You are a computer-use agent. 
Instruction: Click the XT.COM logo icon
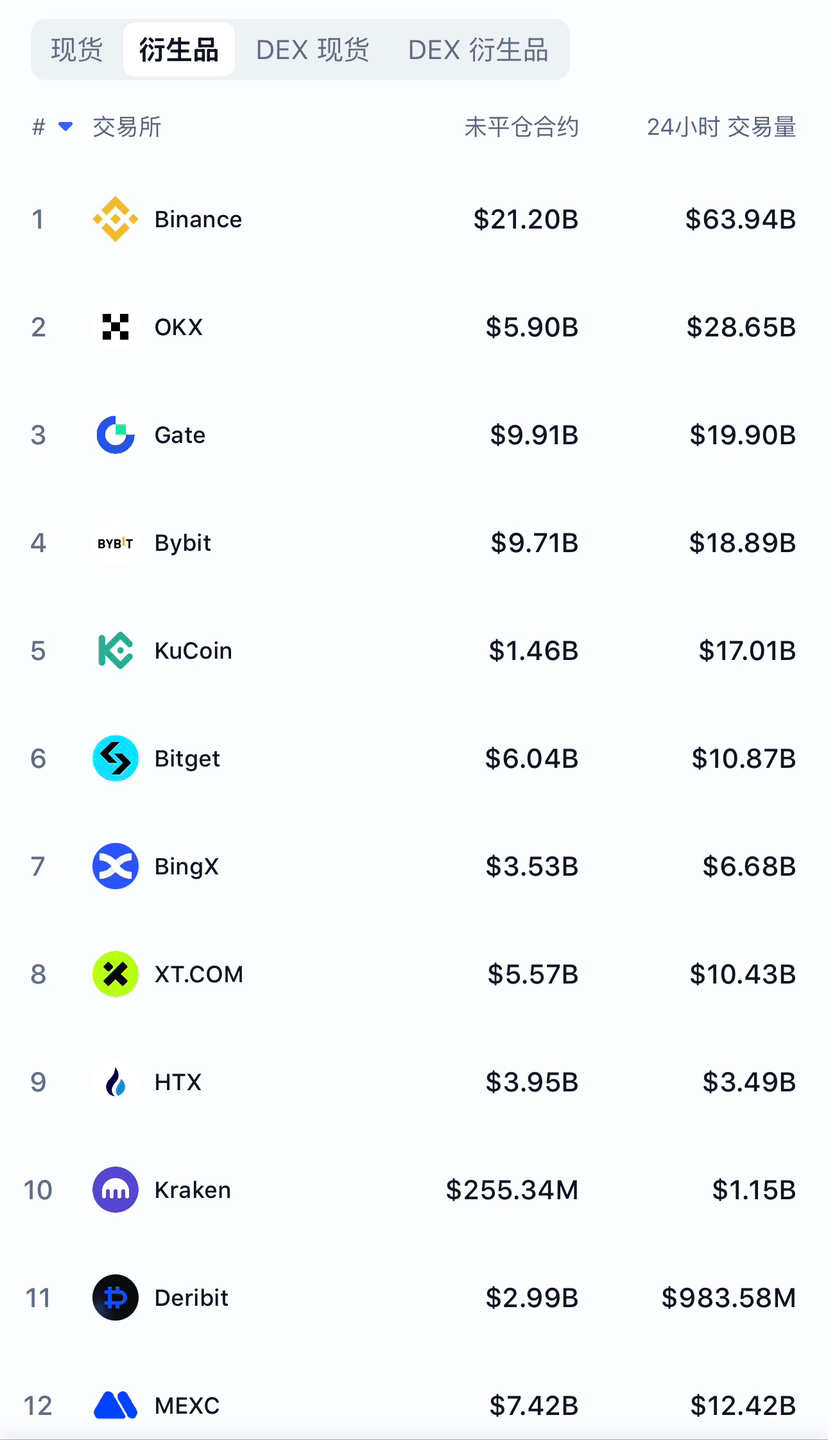coord(115,974)
